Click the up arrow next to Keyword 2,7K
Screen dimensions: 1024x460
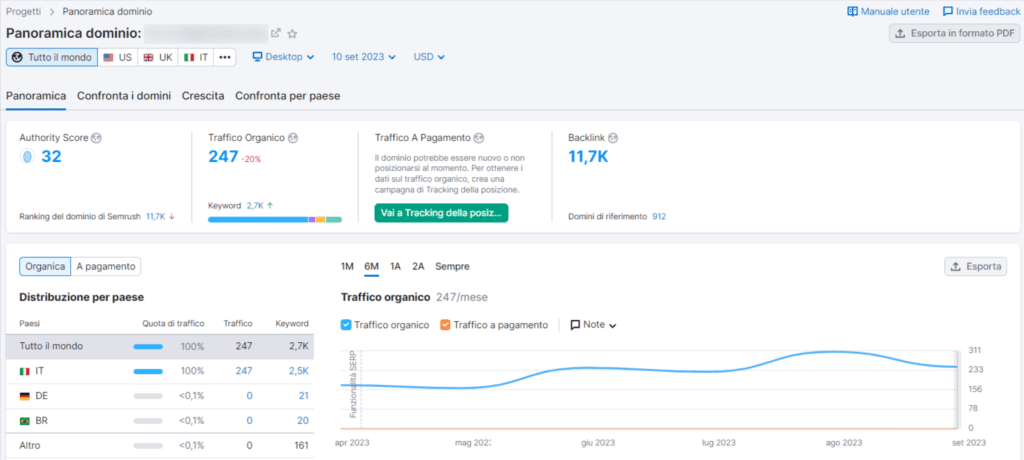(270, 205)
